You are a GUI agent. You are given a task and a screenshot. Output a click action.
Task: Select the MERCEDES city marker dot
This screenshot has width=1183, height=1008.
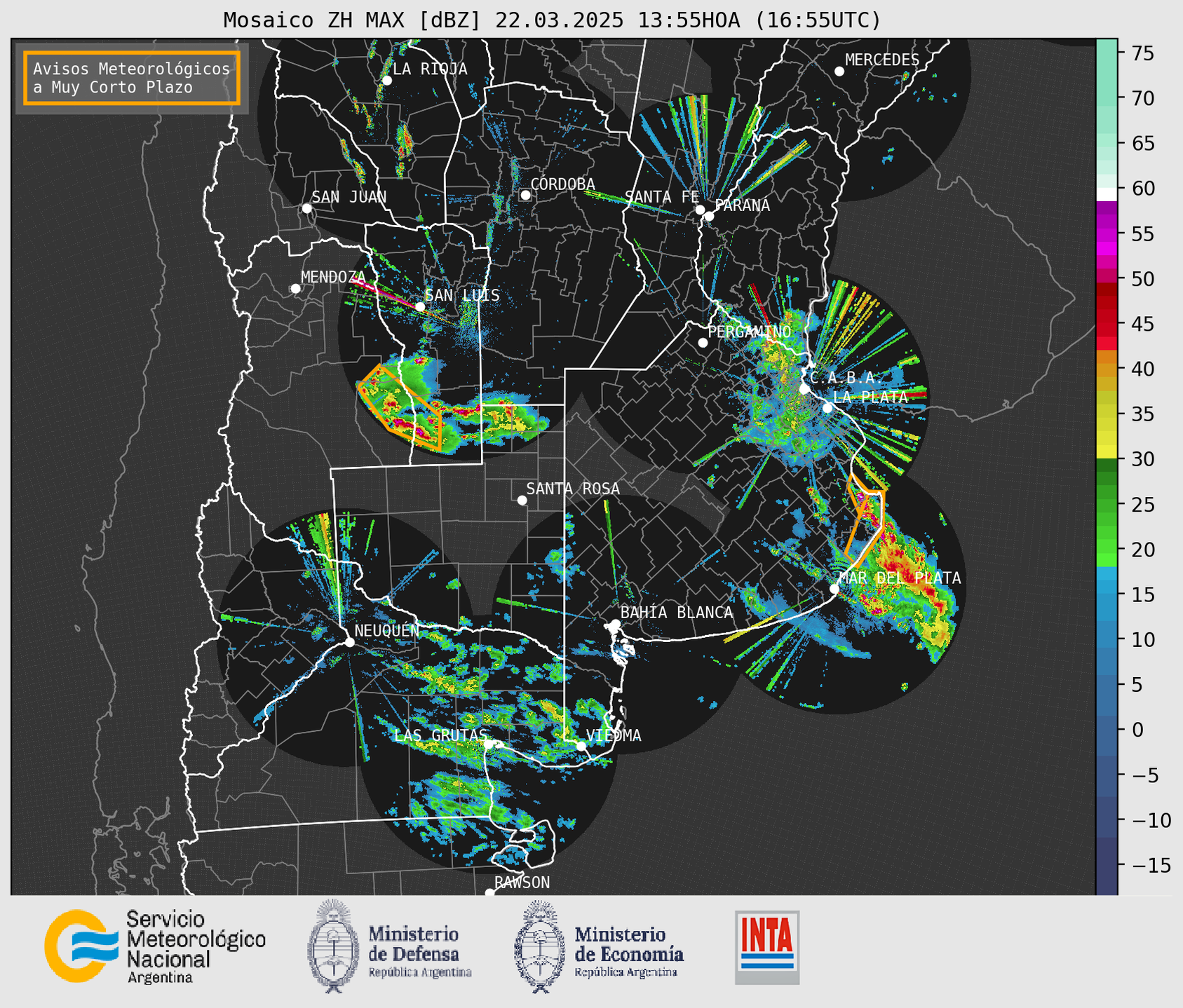pyautogui.click(x=839, y=71)
